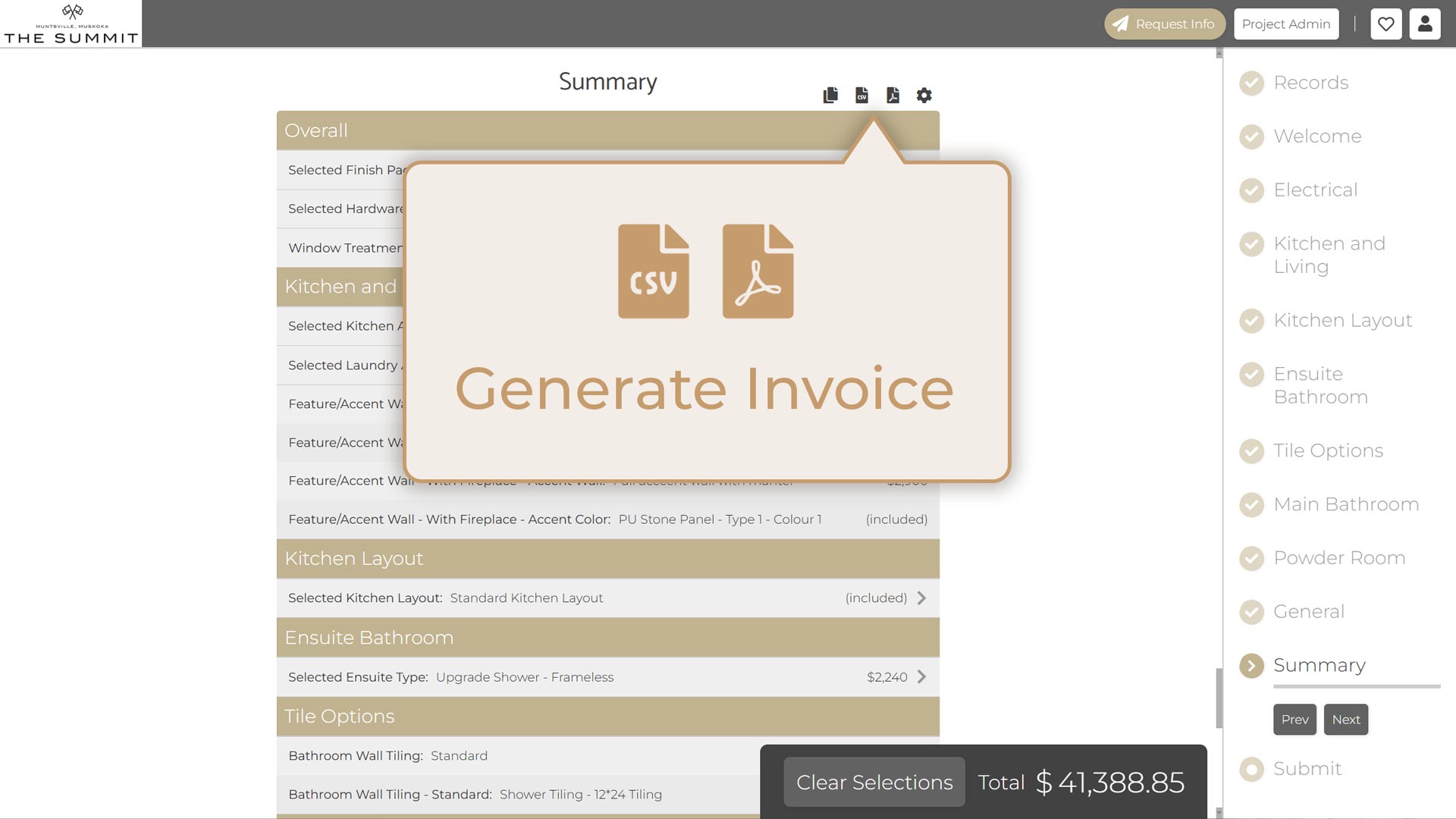Image resolution: width=1456 pixels, height=819 pixels.
Task: Open the user account icon
Action: pyautogui.click(x=1425, y=24)
